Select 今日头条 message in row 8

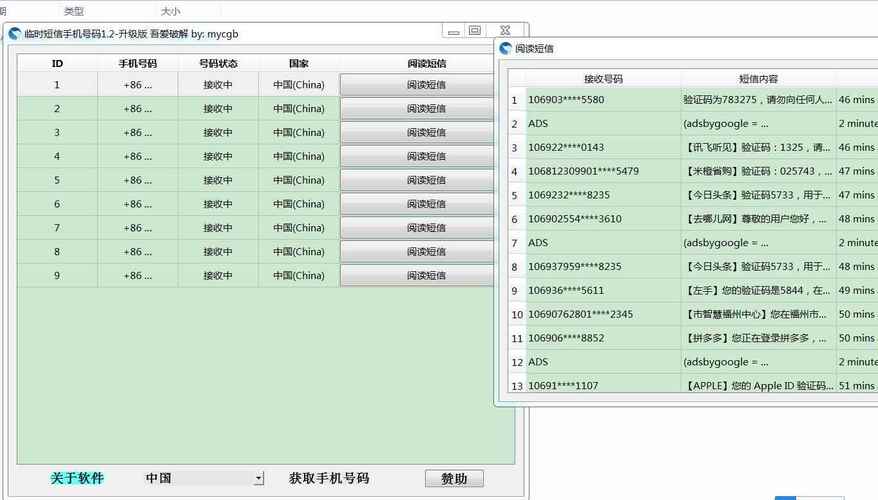coord(758,267)
